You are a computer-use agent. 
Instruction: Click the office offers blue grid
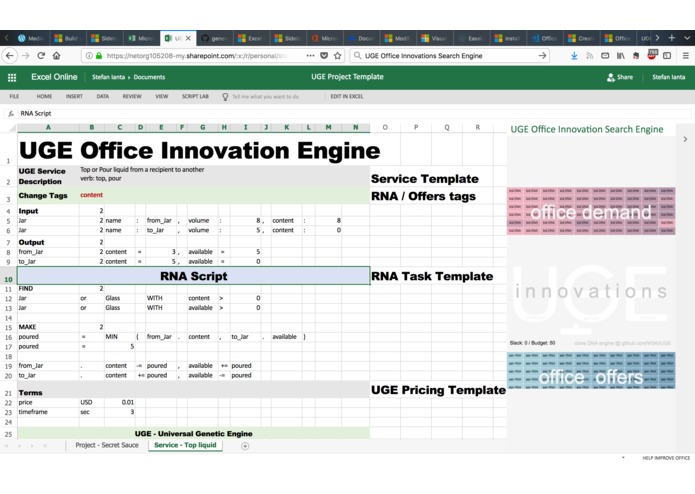[591, 371]
